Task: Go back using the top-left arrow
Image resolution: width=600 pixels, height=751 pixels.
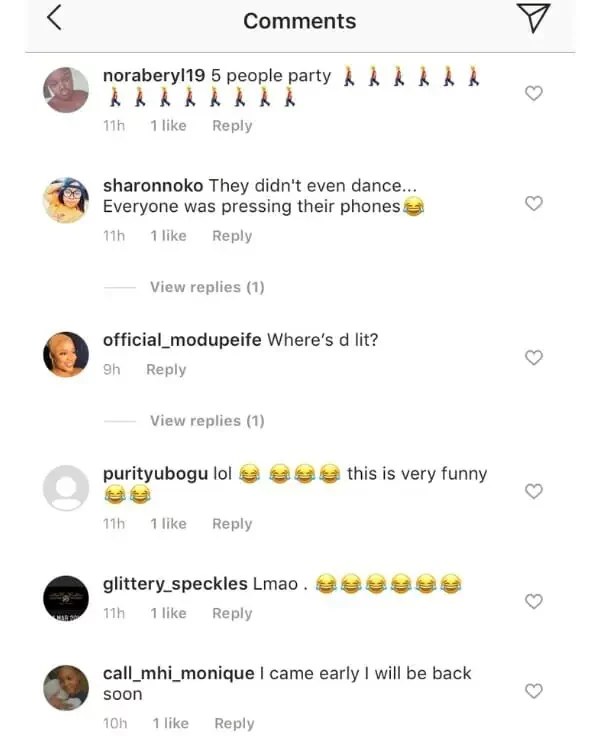Action: tap(55, 18)
